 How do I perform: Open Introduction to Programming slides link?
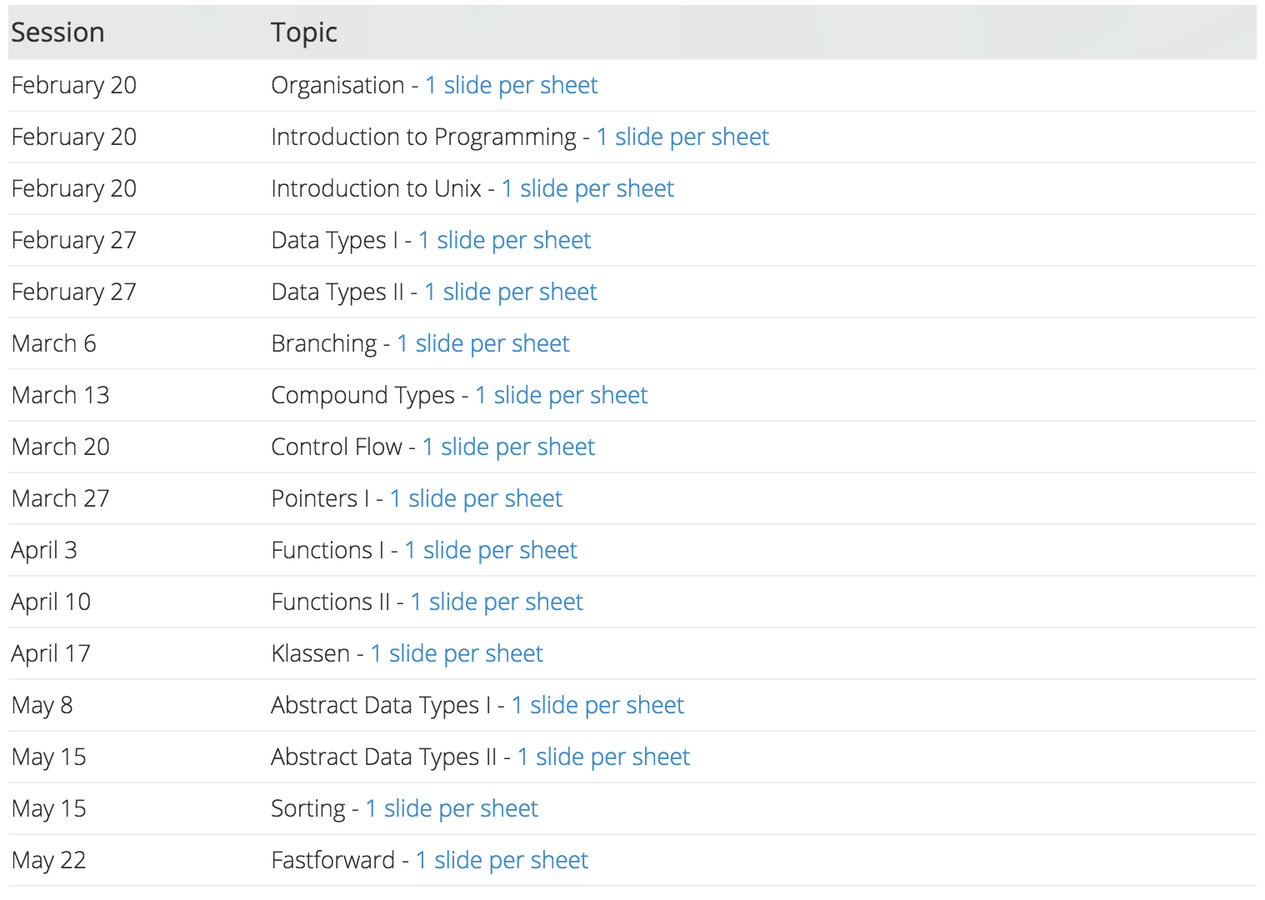tap(683, 137)
